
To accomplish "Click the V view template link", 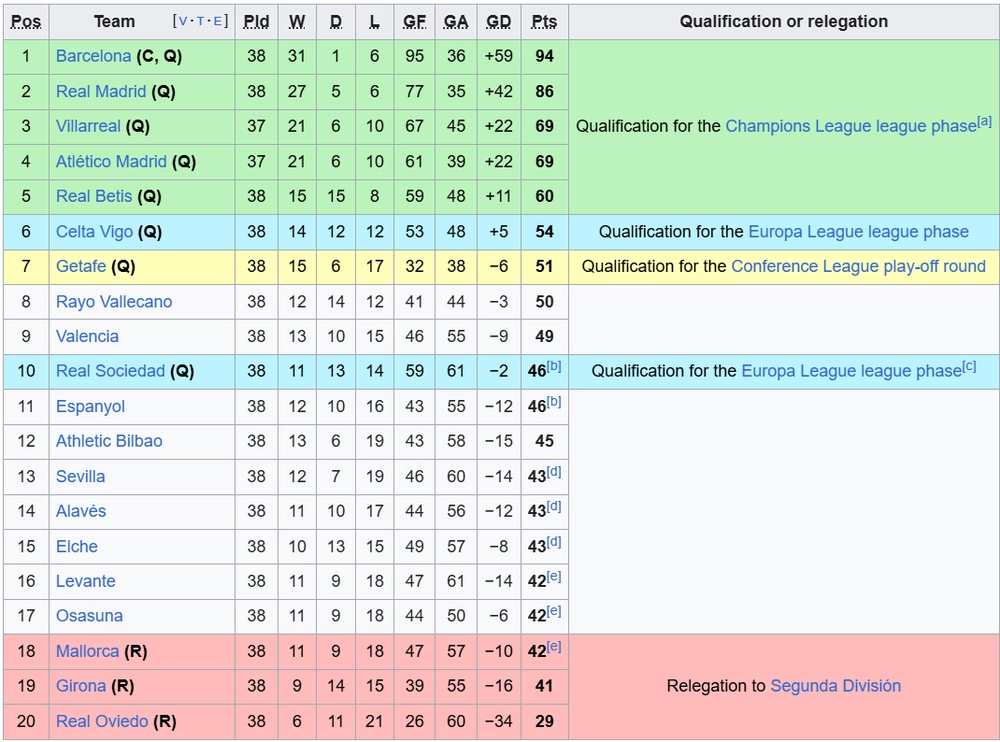I will pos(183,21).
